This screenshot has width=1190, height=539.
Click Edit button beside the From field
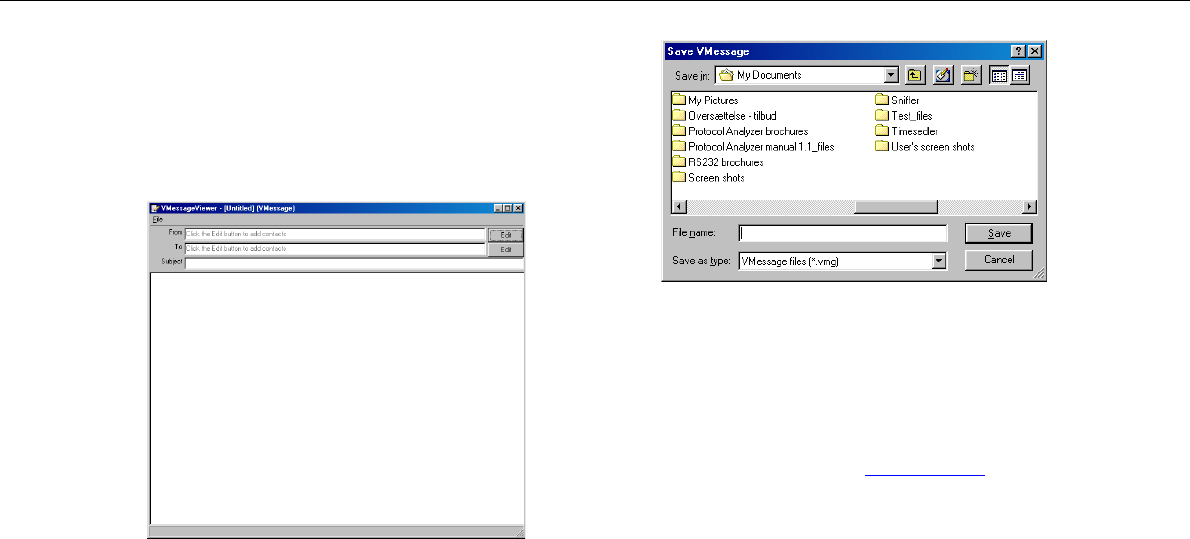[x=505, y=235]
